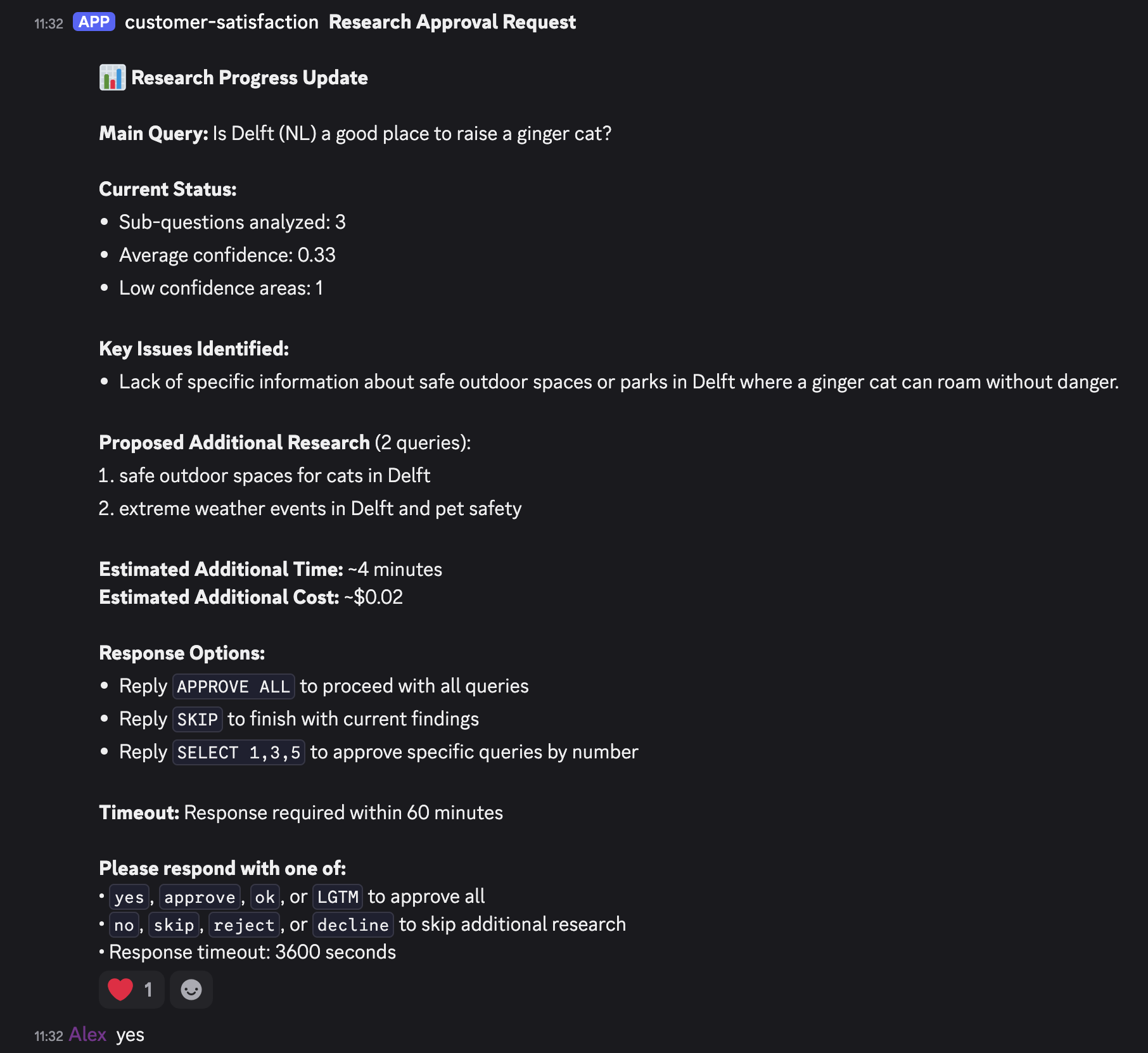
Task: Click the first proposed query about outdoor spaces
Action: [x=274, y=476]
